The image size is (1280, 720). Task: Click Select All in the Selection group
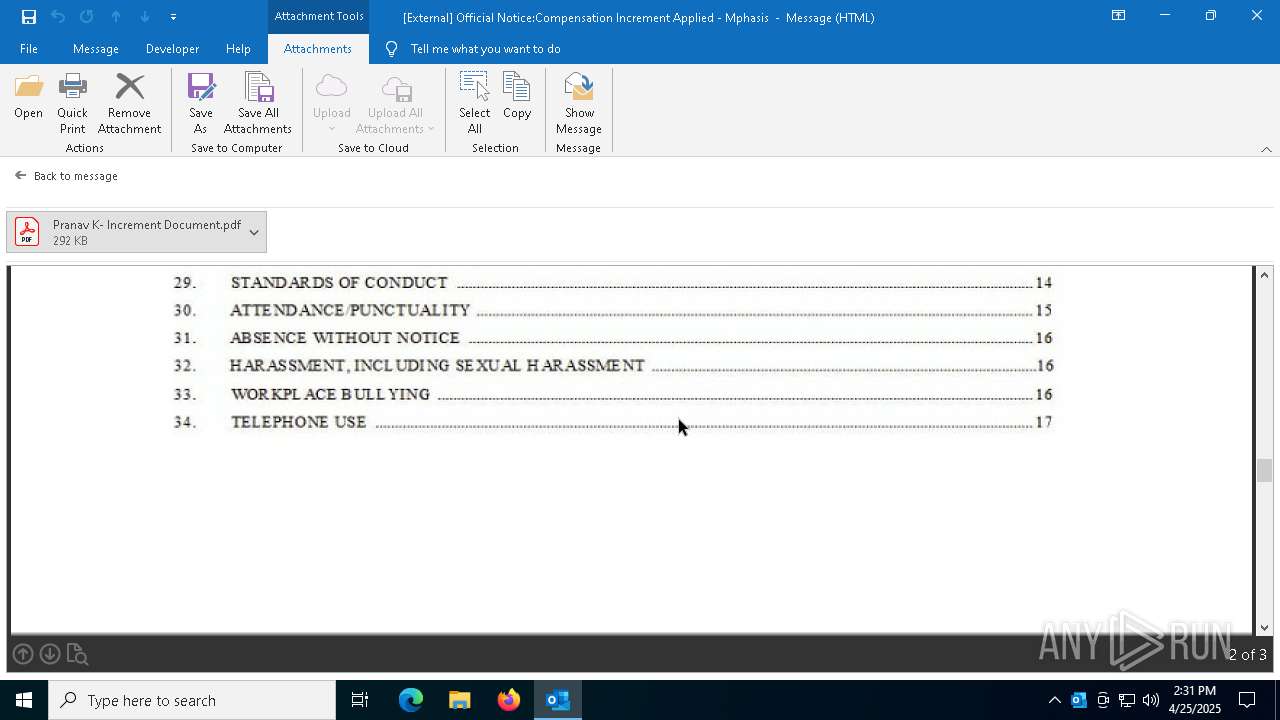click(475, 103)
